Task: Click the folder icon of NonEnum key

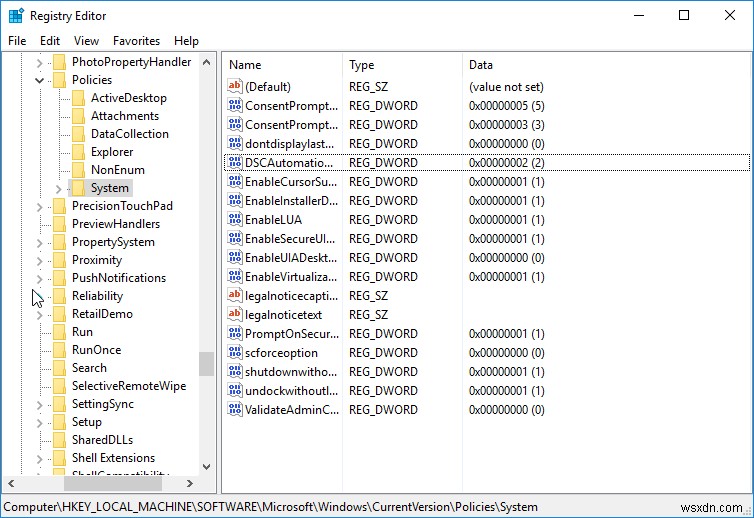Action: pos(78,170)
